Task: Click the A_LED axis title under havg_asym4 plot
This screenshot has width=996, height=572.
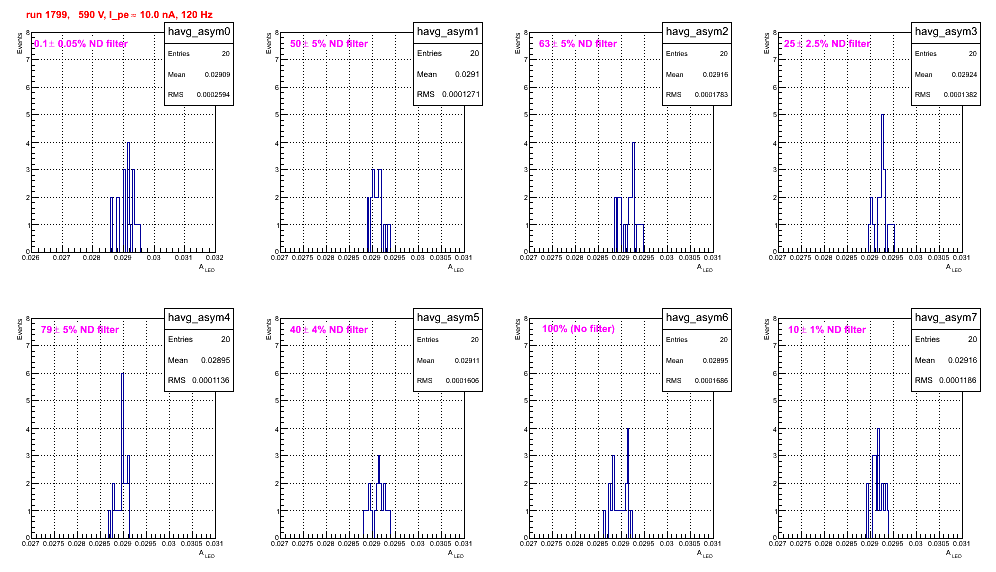Action: coord(207,554)
